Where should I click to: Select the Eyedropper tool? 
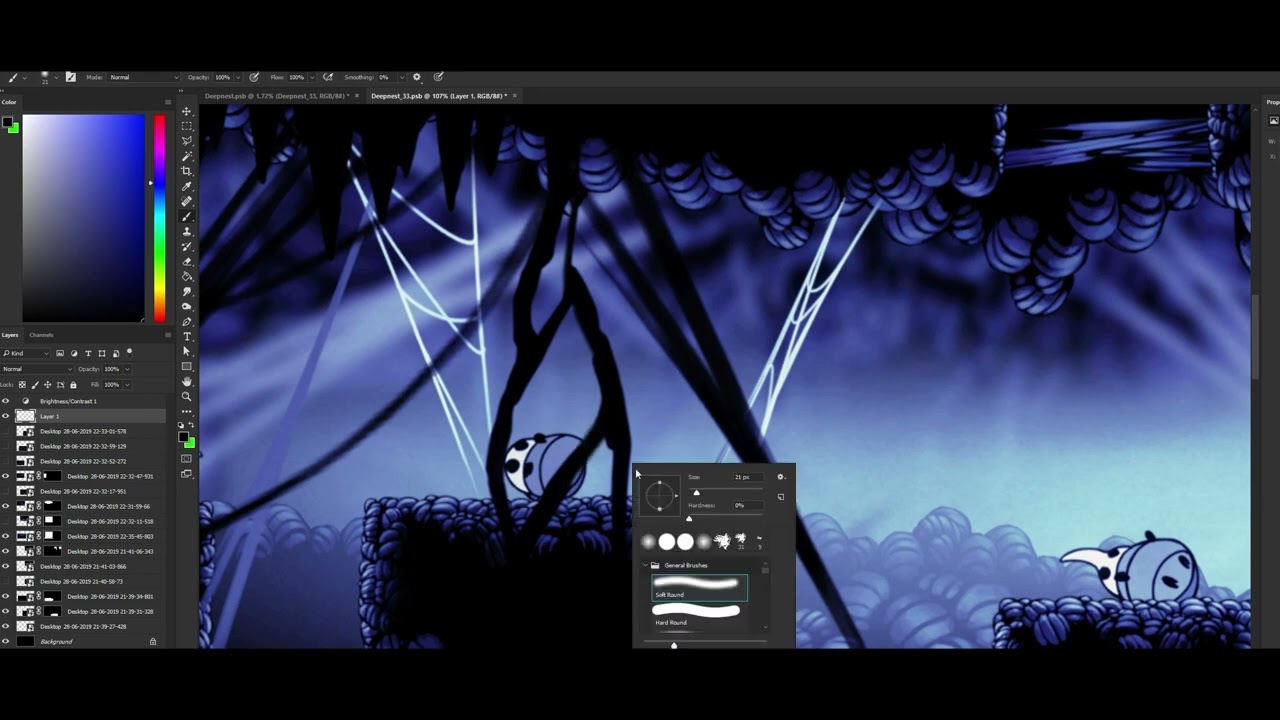click(187, 186)
